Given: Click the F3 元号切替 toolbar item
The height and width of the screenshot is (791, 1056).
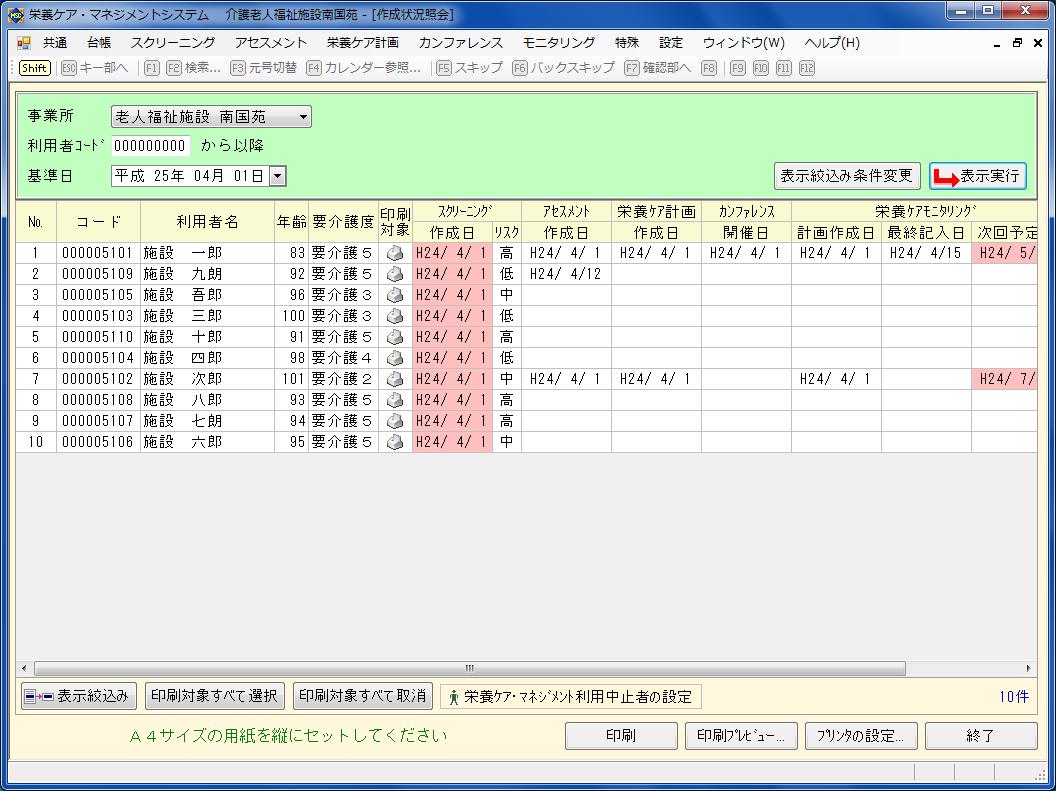Looking at the screenshot, I should (x=264, y=68).
